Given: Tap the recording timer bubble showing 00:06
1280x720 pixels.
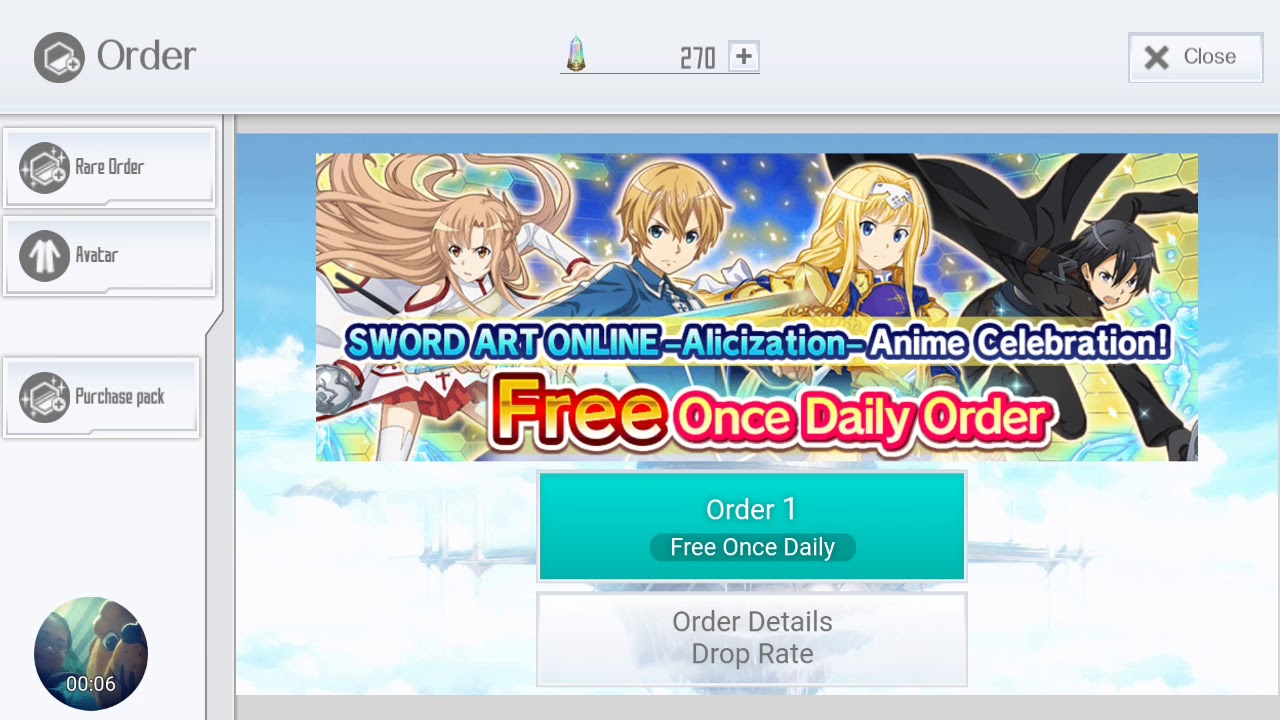Looking at the screenshot, I should 91,654.
